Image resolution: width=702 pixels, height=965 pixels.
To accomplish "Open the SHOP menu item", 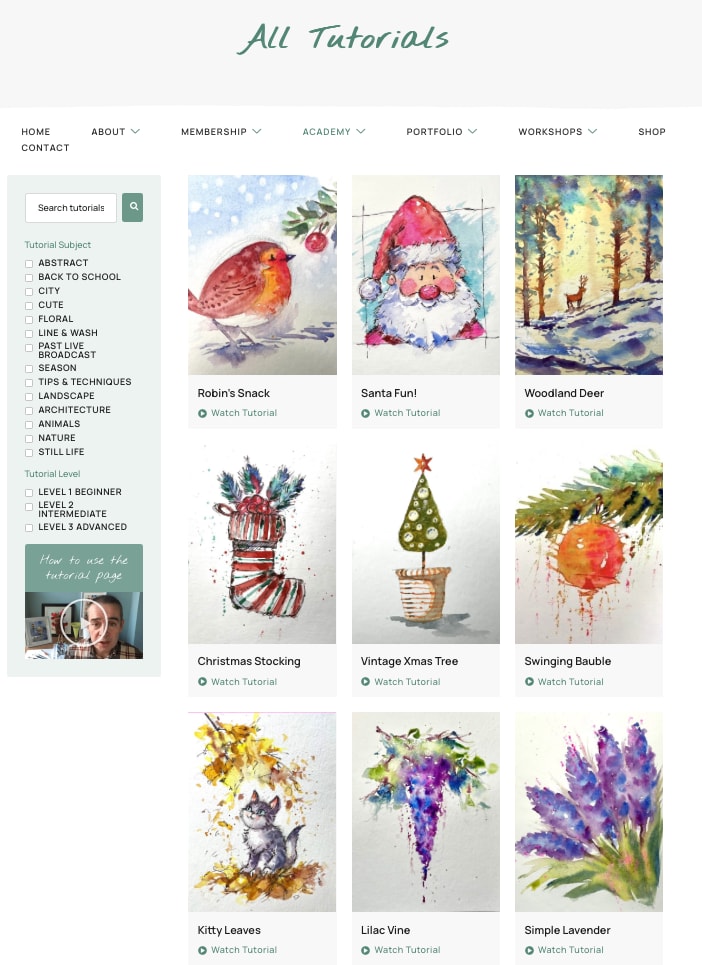I will tap(652, 132).
